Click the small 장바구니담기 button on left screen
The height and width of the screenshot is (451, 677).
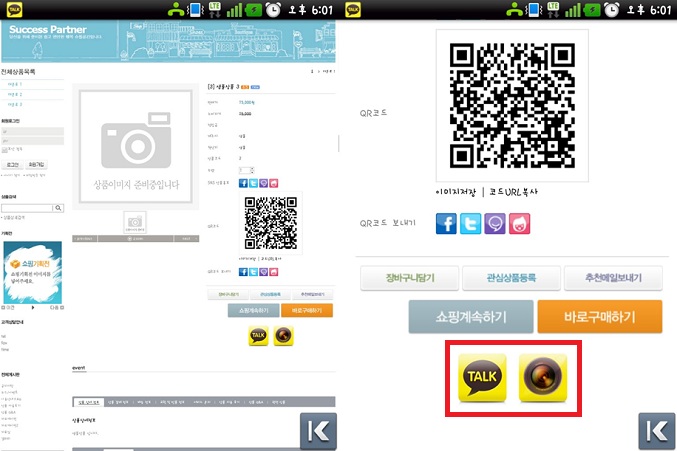coord(228,294)
